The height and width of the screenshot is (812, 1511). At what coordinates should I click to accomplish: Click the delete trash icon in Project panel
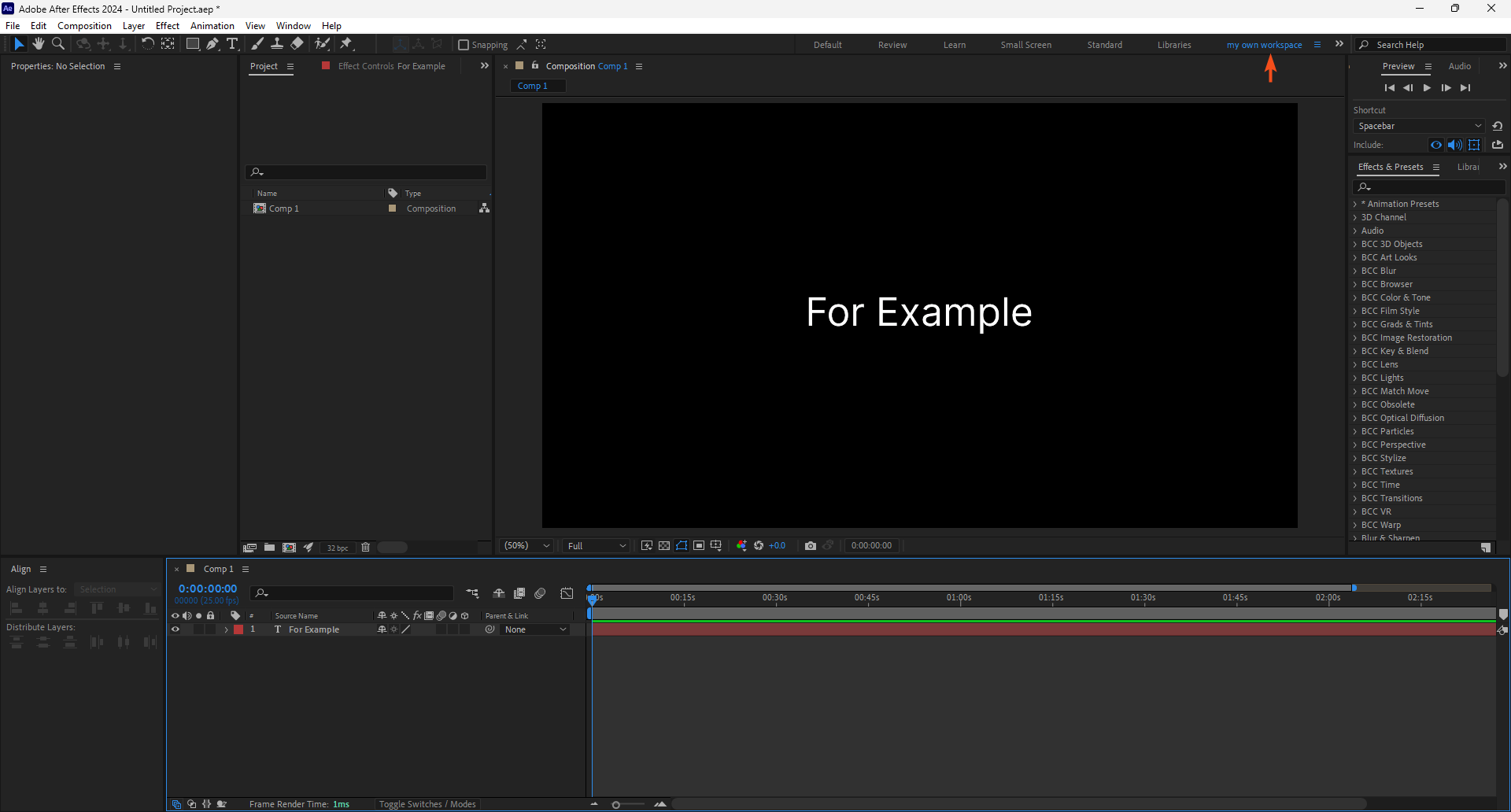pos(365,547)
